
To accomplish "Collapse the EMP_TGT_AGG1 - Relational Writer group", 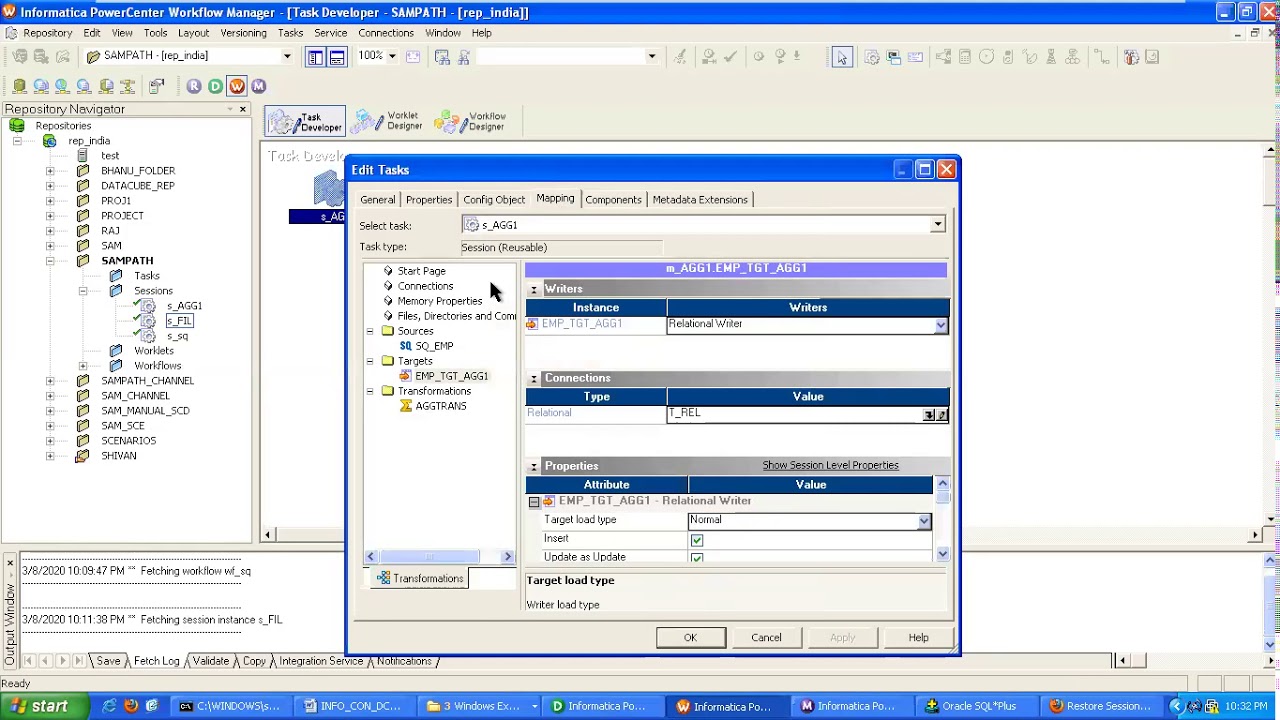I will point(534,502).
